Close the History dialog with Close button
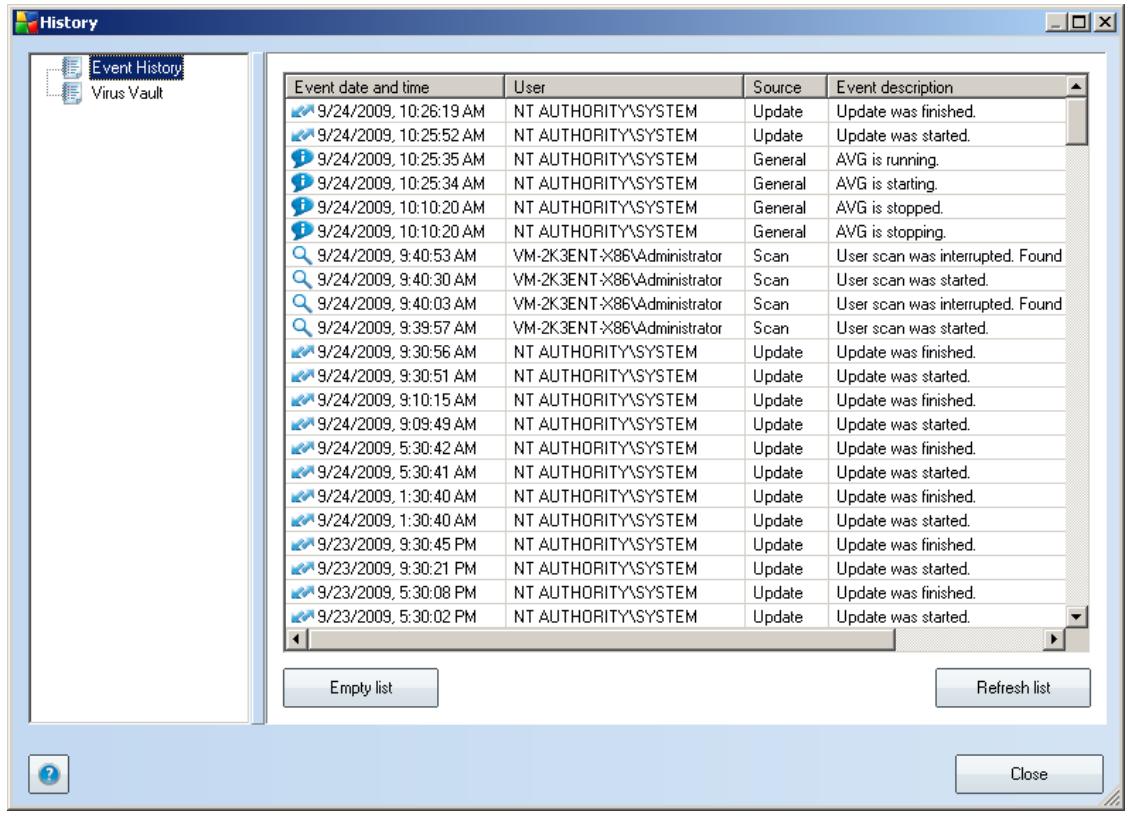Viewport: 1129px width, 818px height. (1029, 774)
